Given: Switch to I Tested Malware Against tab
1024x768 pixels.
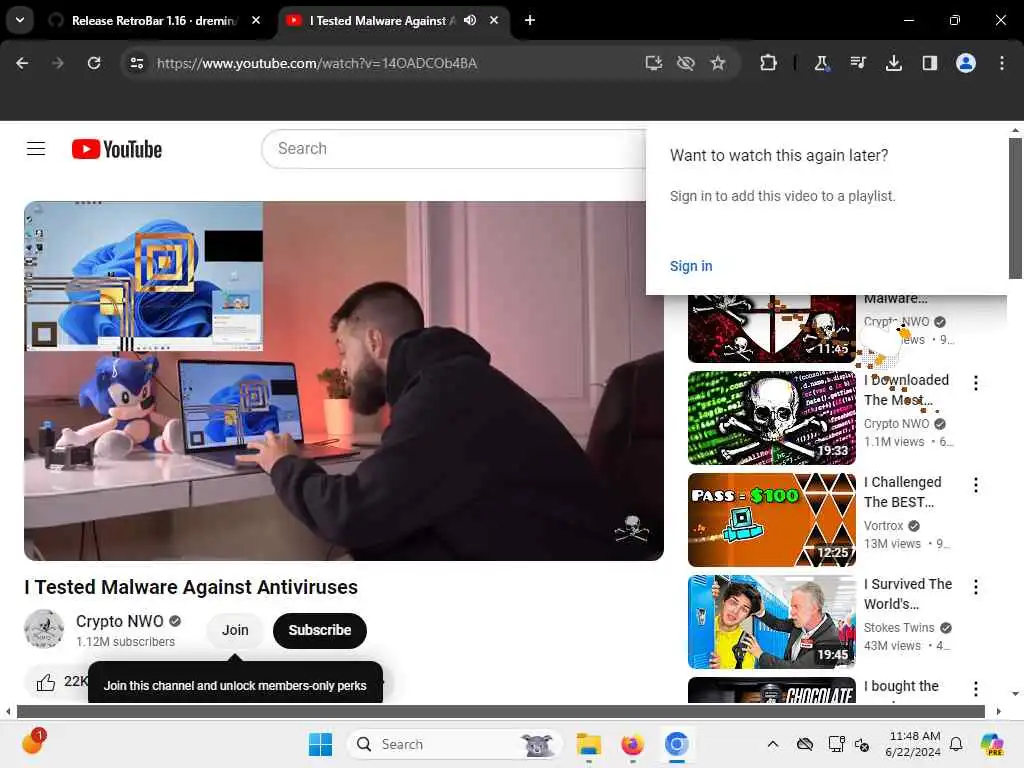Looking at the screenshot, I should click(380, 21).
